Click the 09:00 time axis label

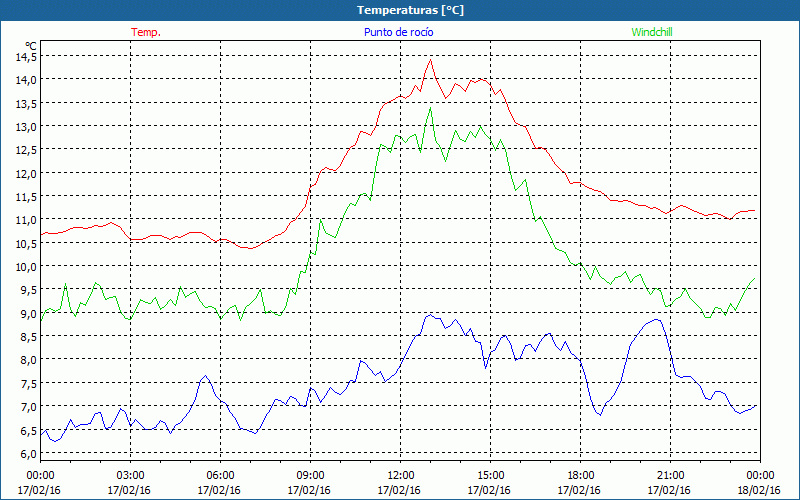309,476
